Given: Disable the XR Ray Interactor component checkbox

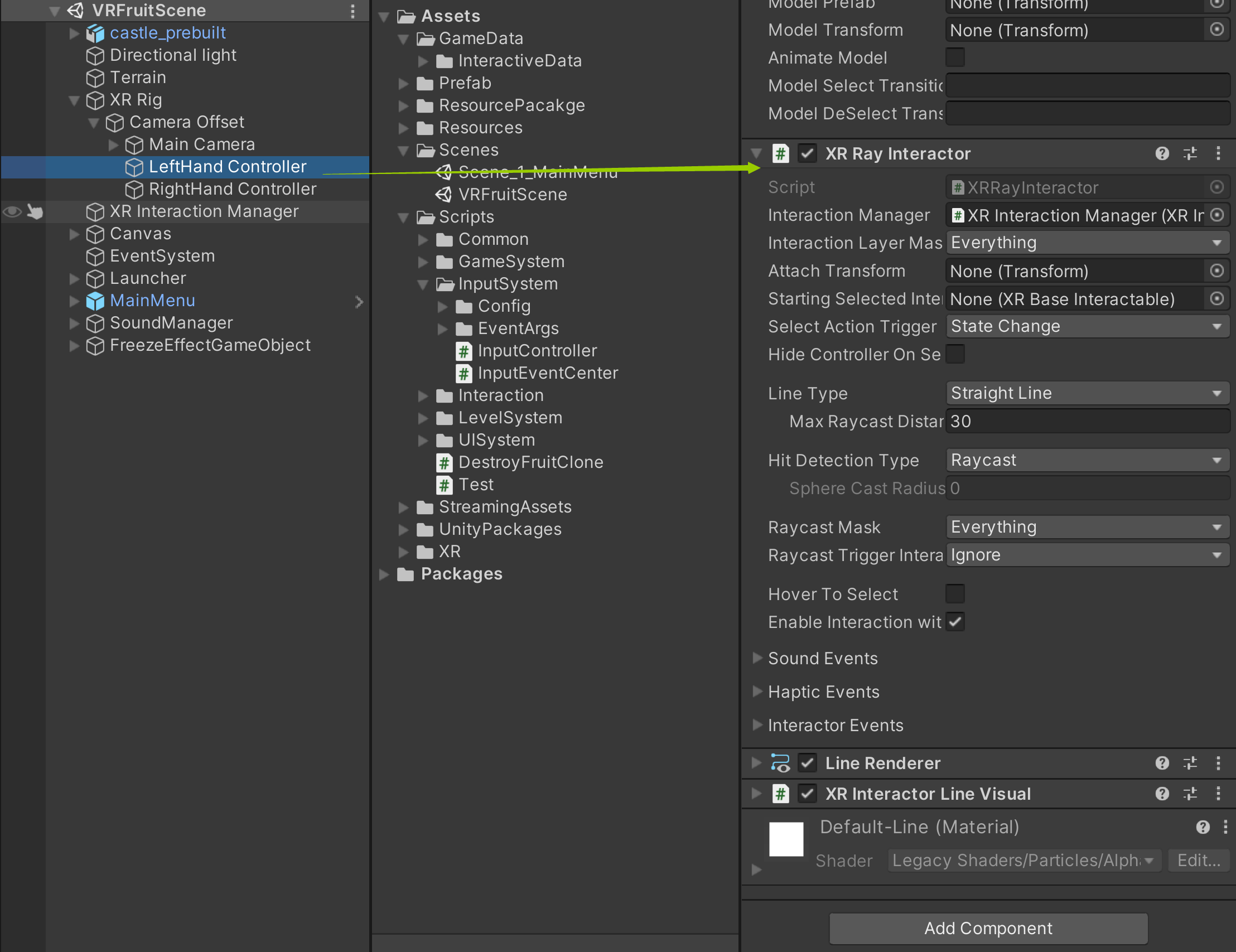Looking at the screenshot, I should point(807,153).
